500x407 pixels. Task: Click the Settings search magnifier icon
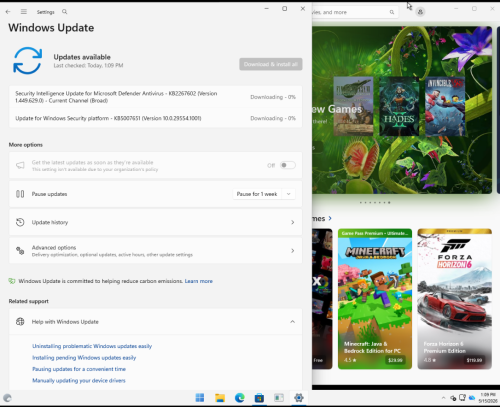coord(65,12)
